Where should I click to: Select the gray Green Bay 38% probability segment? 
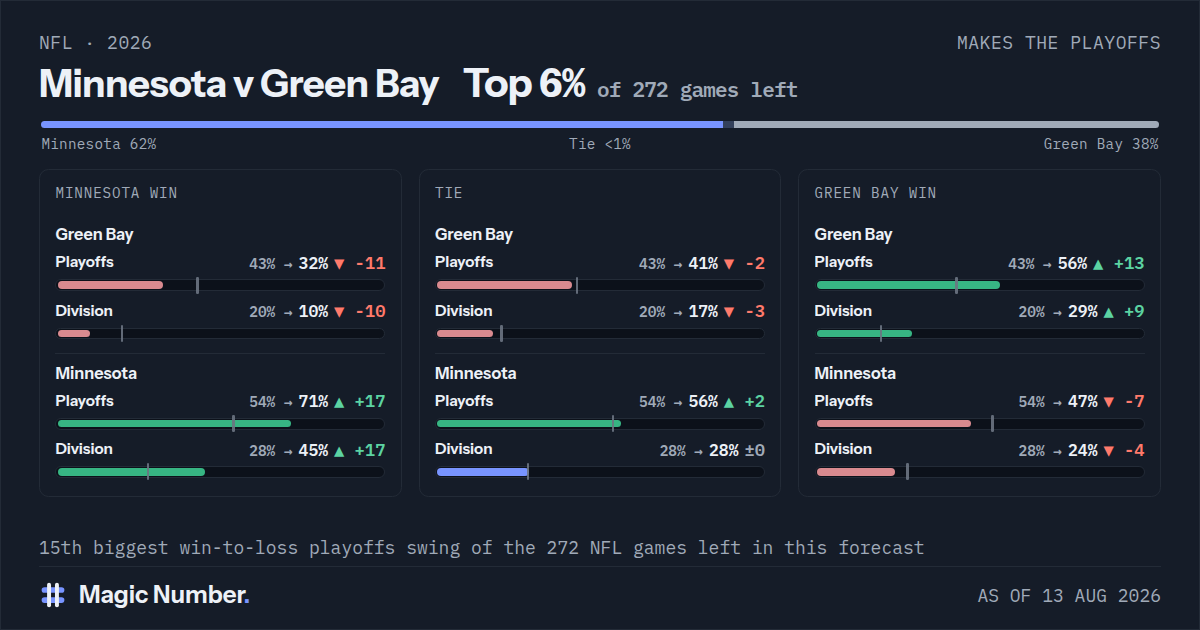point(946,125)
